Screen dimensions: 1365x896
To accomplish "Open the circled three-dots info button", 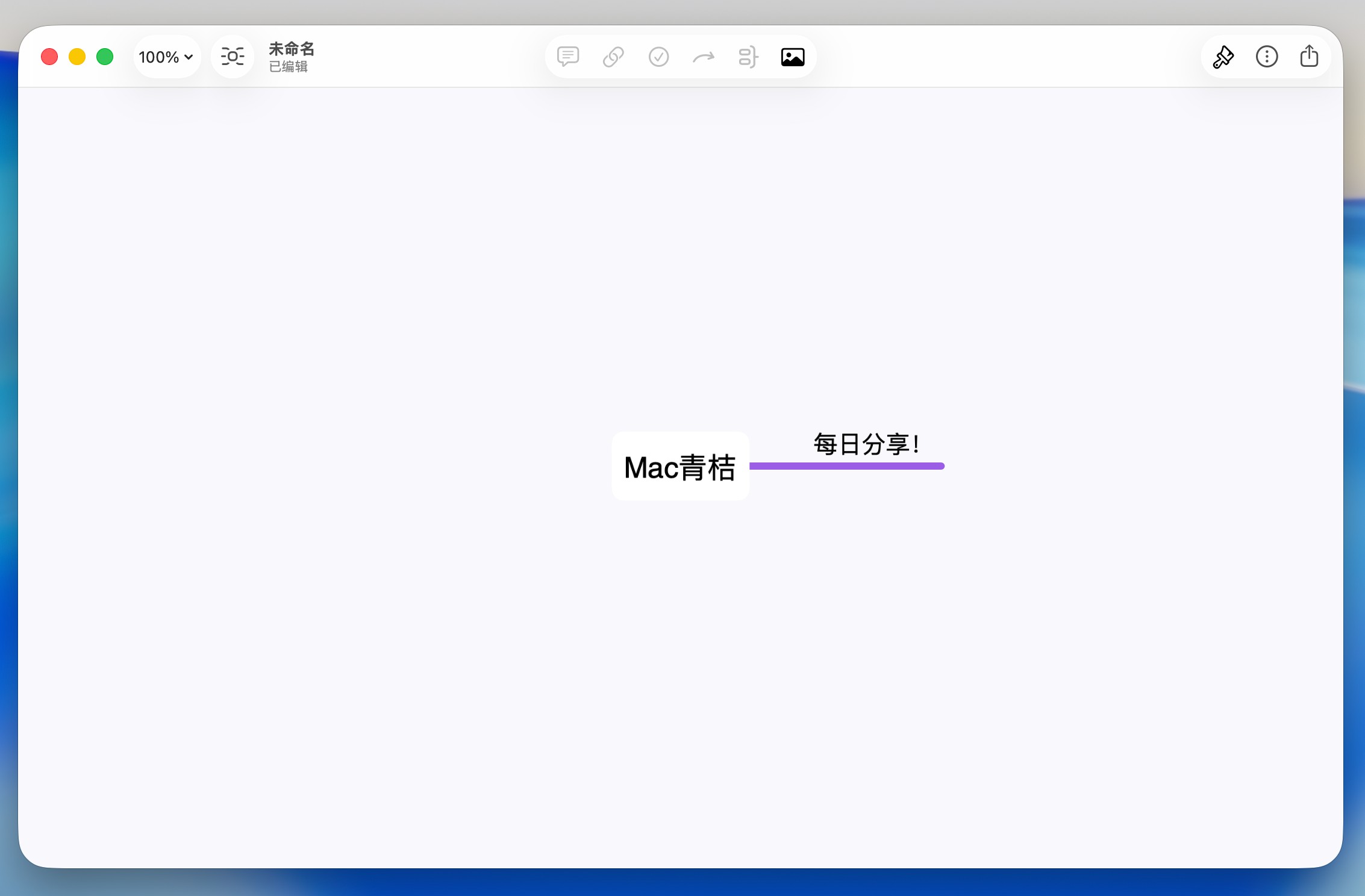I will pyautogui.click(x=1266, y=57).
